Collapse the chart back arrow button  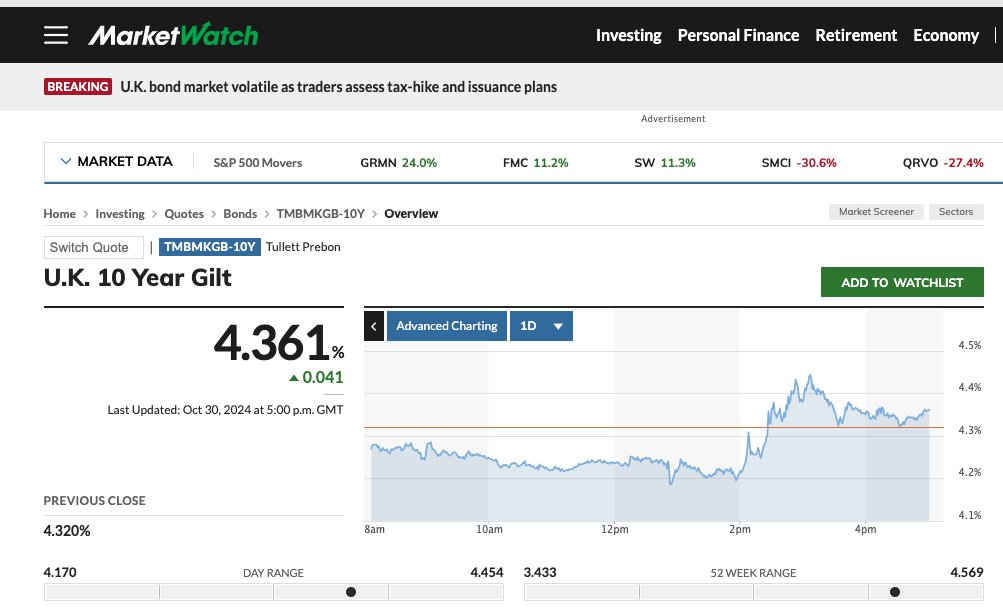pyautogui.click(x=374, y=326)
